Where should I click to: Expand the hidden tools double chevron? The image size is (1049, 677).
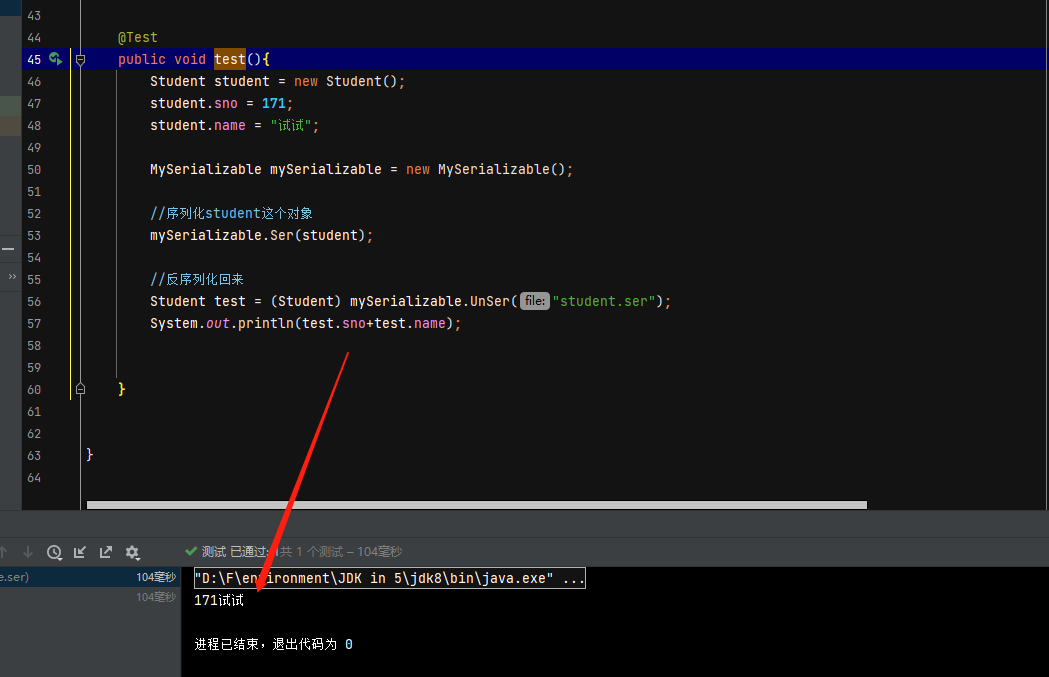[12, 276]
